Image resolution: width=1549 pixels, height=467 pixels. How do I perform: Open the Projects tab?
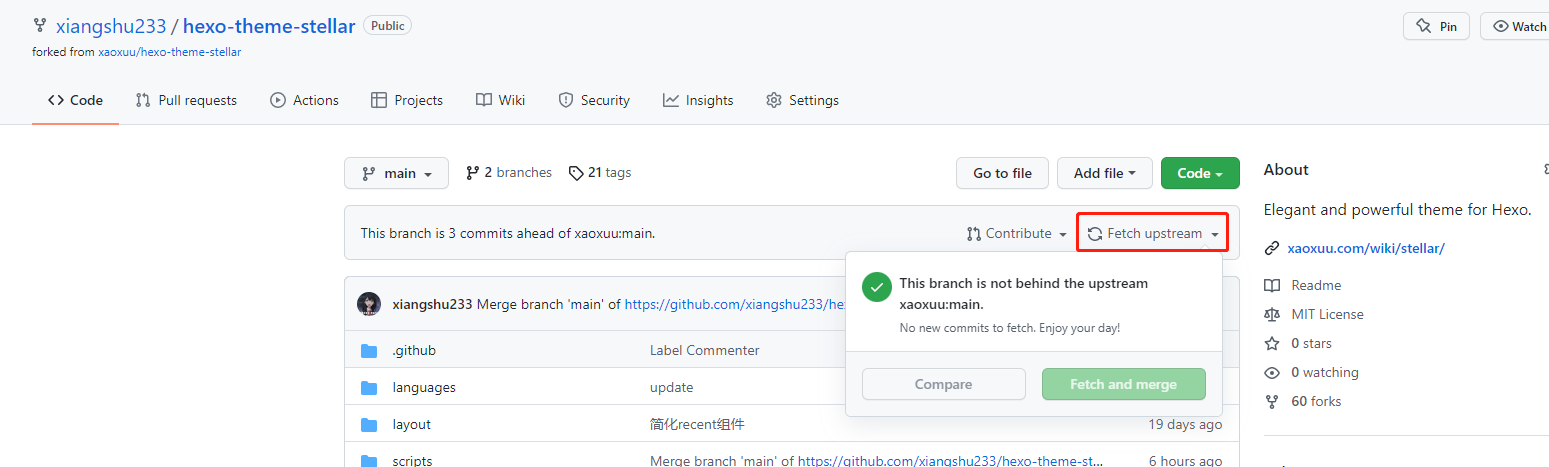pos(406,100)
